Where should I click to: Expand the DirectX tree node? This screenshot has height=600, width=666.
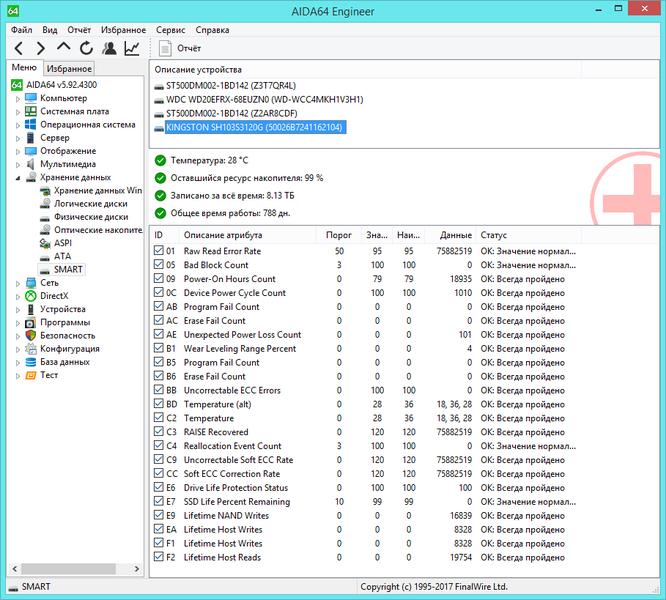click(x=17, y=296)
